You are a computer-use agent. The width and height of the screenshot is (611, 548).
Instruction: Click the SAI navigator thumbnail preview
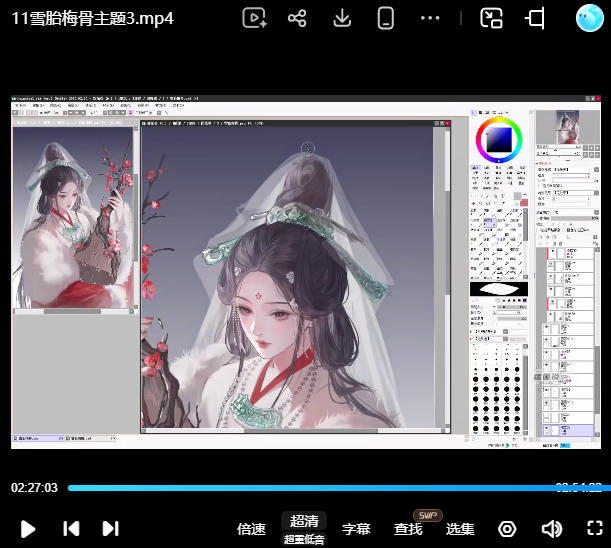pos(568,127)
